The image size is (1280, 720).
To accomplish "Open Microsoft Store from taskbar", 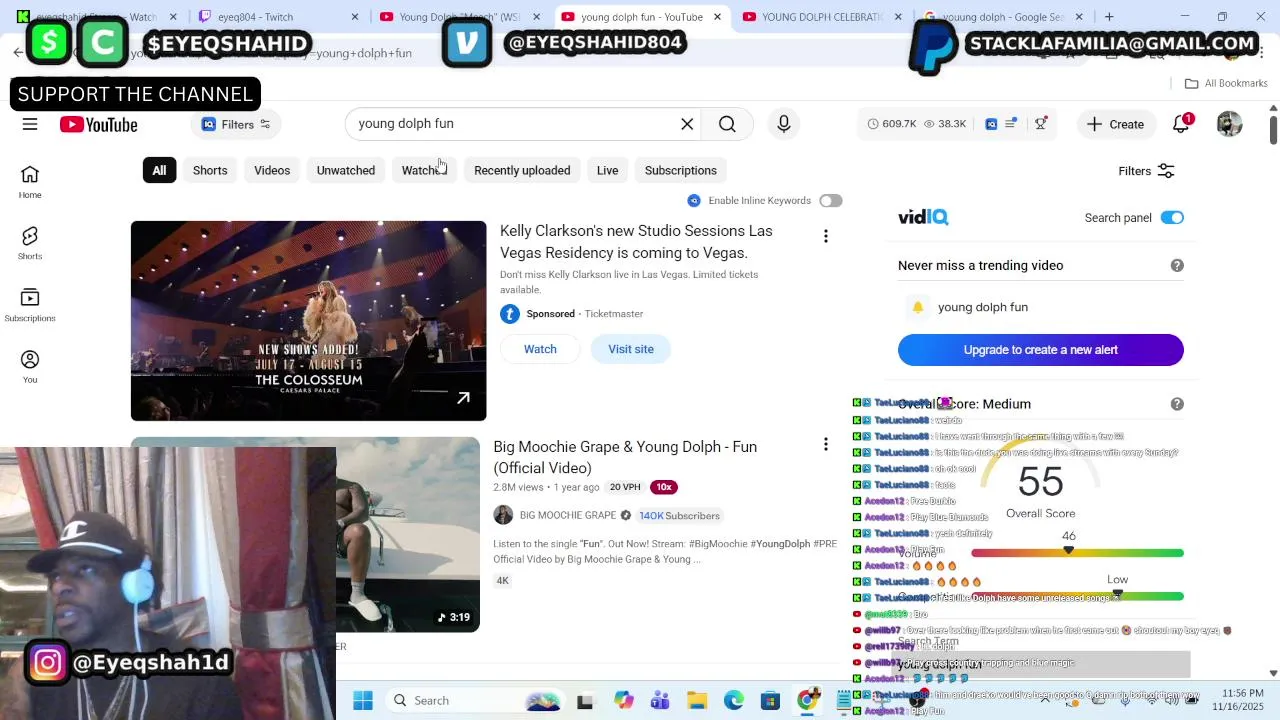I will click(x=770, y=701).
